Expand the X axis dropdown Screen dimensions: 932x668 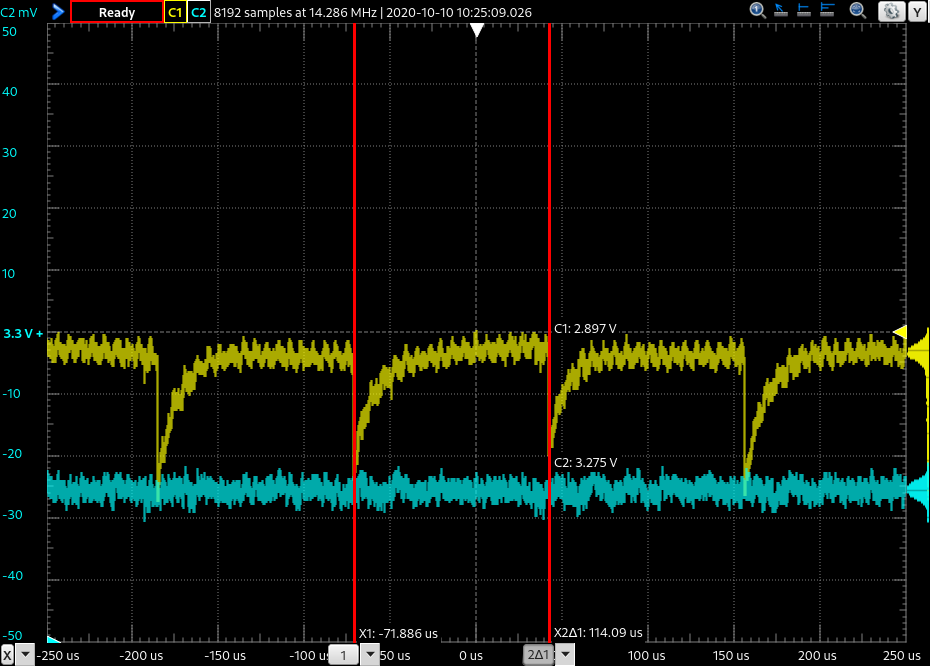click(26, 655)
